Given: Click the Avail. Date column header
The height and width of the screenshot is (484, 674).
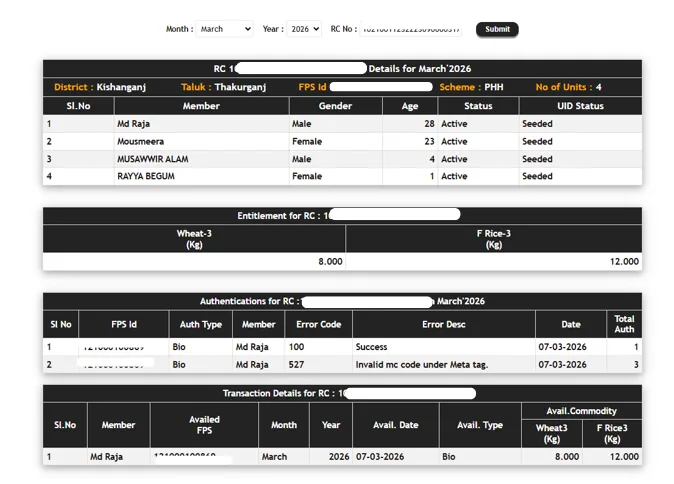Looking at the screenshot, I should tap(395, 425).
